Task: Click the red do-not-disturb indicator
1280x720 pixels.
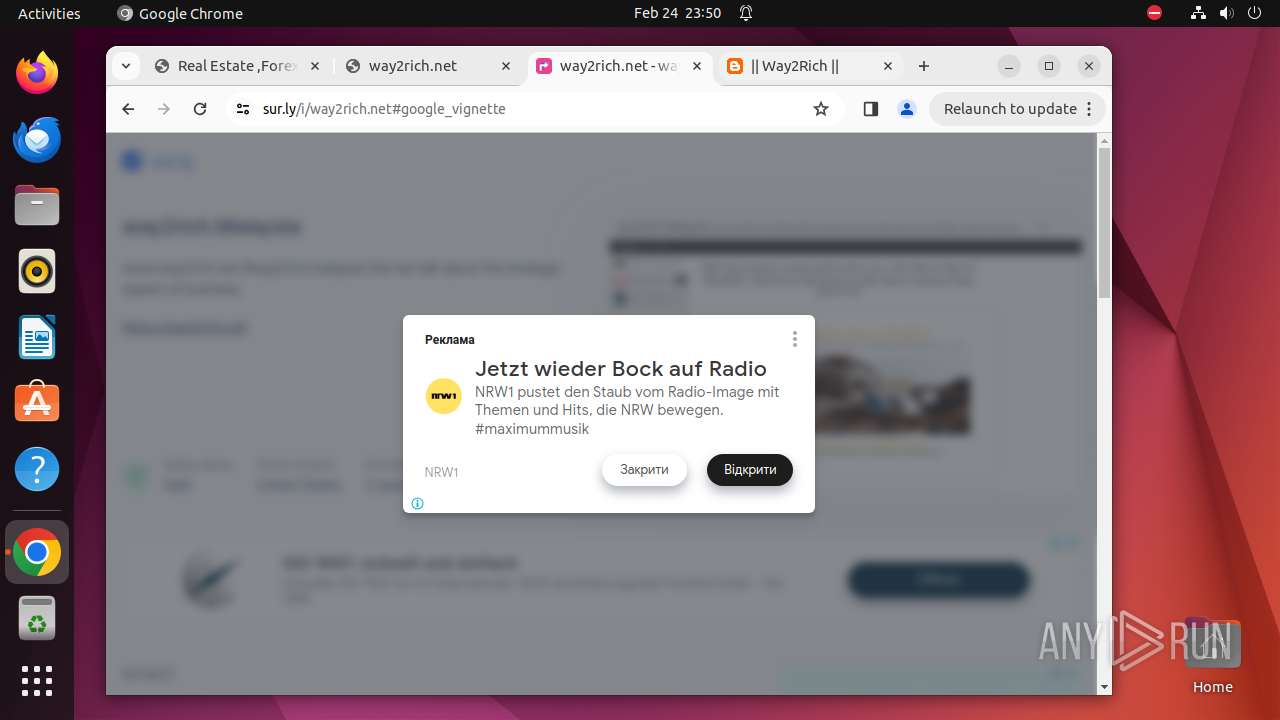Action: 1155,13
